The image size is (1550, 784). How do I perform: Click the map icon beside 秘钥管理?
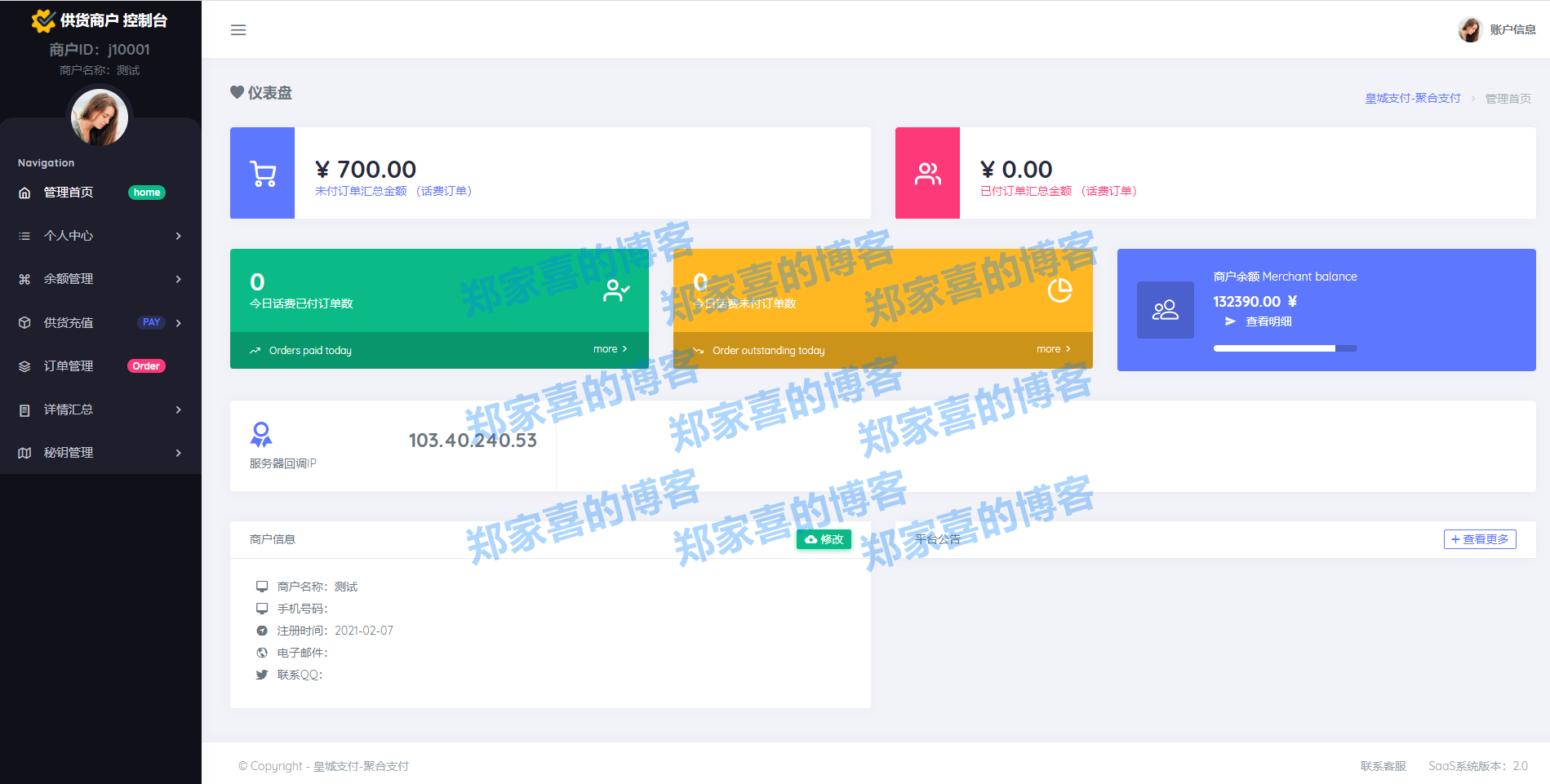[x=24, y=453]
